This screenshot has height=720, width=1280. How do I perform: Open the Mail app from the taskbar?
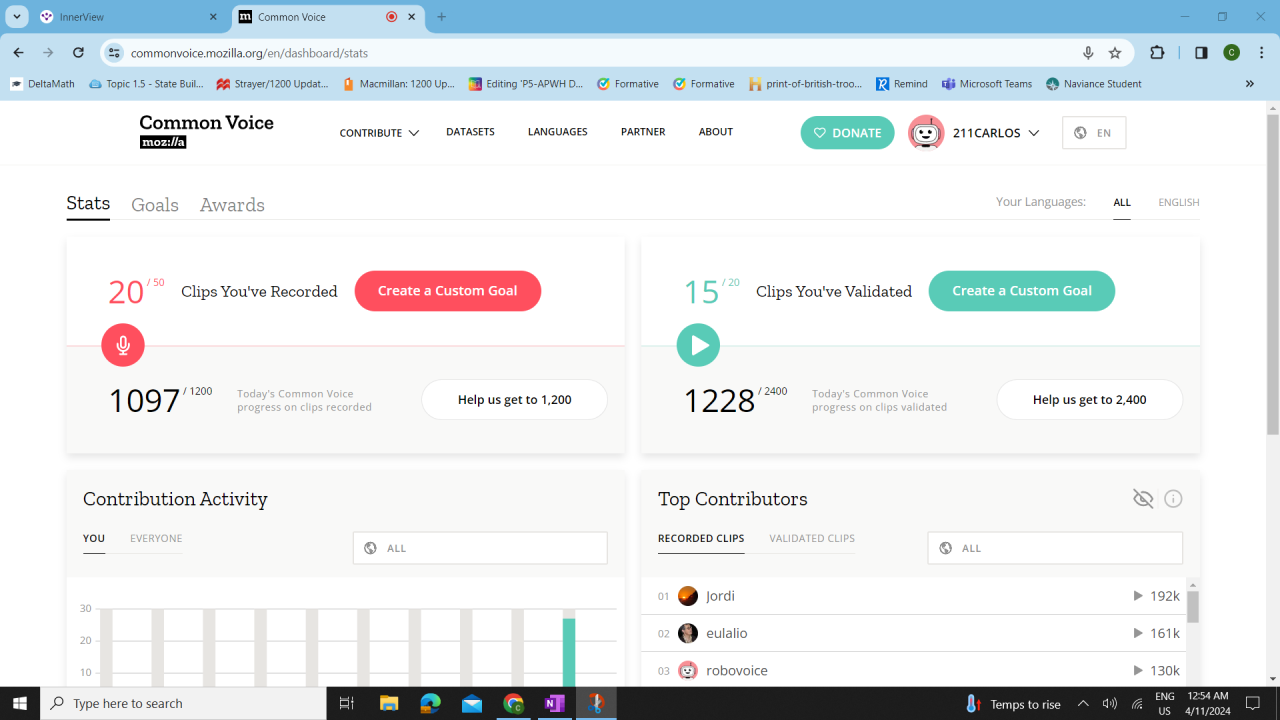472,704
